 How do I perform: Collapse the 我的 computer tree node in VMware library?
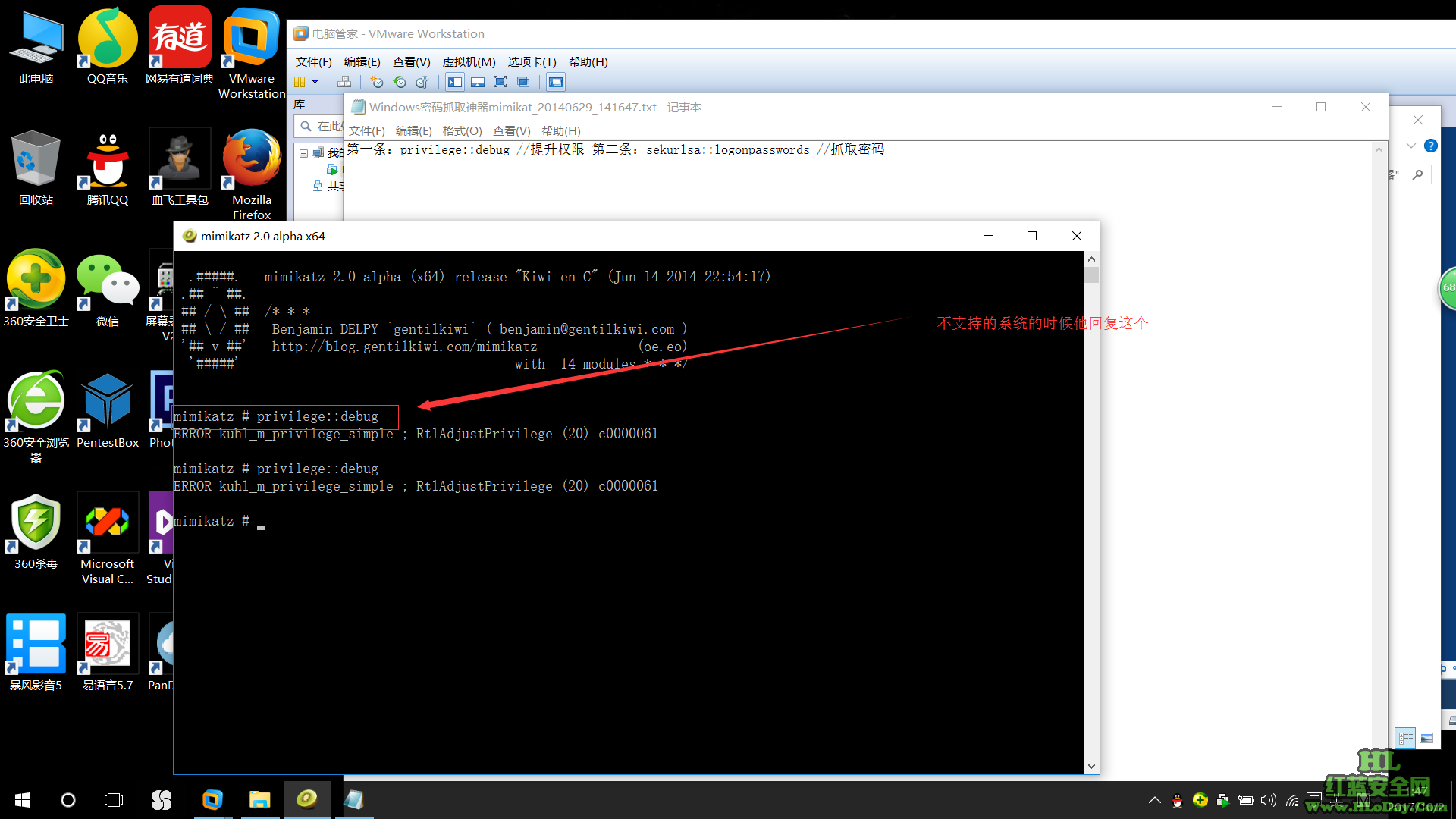[303, 153]
